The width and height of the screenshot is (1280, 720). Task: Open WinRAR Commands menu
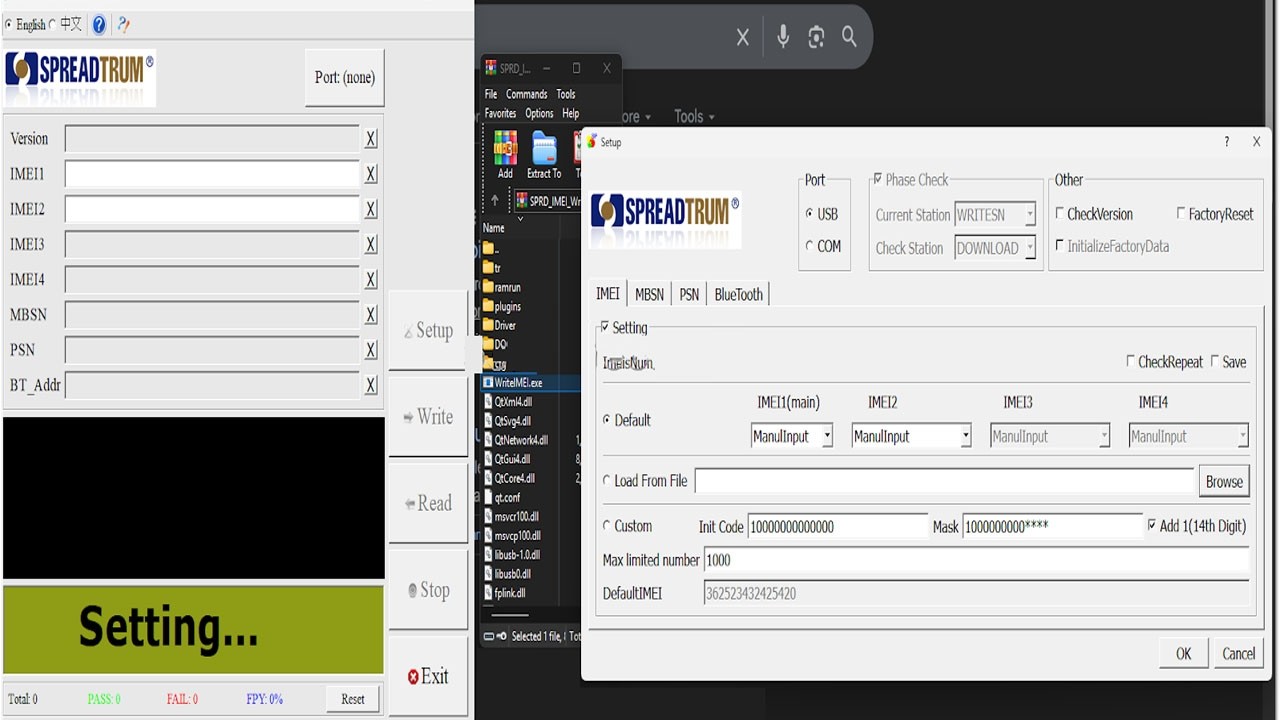526,94
